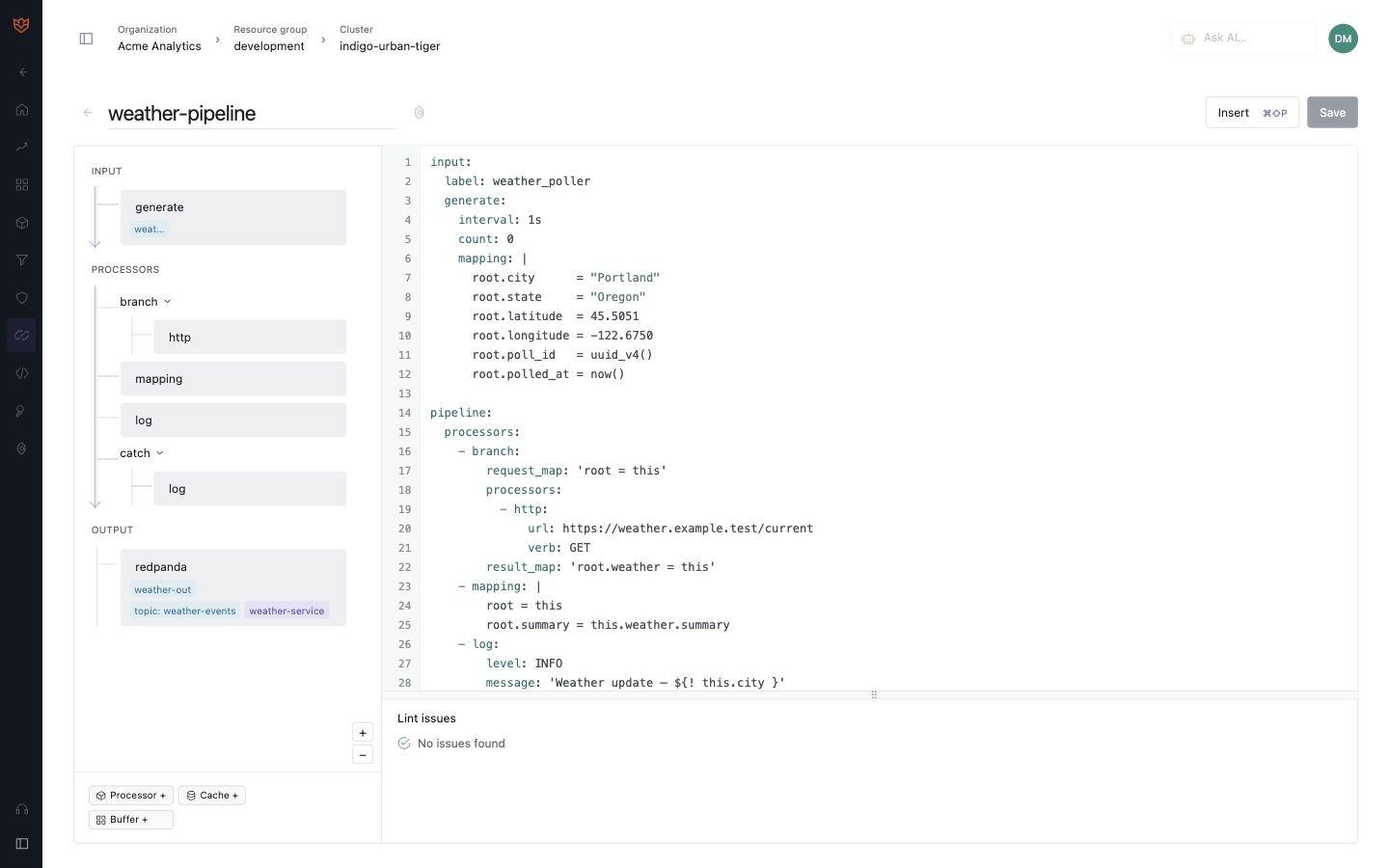Open the funnel filter icon in sidebar
The image size is (1389, 868).
coord(22,260)
